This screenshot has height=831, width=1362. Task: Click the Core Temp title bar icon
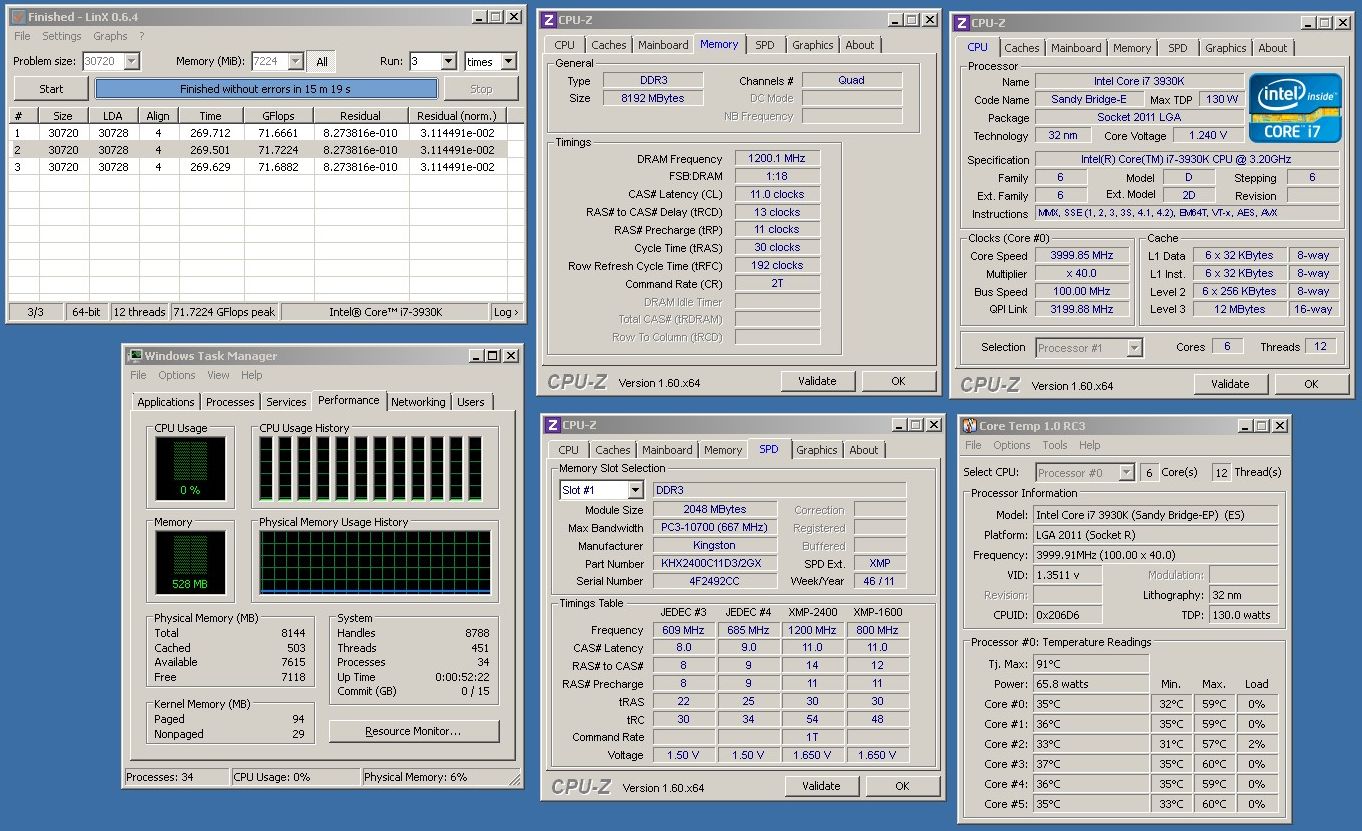click(969, 426)
